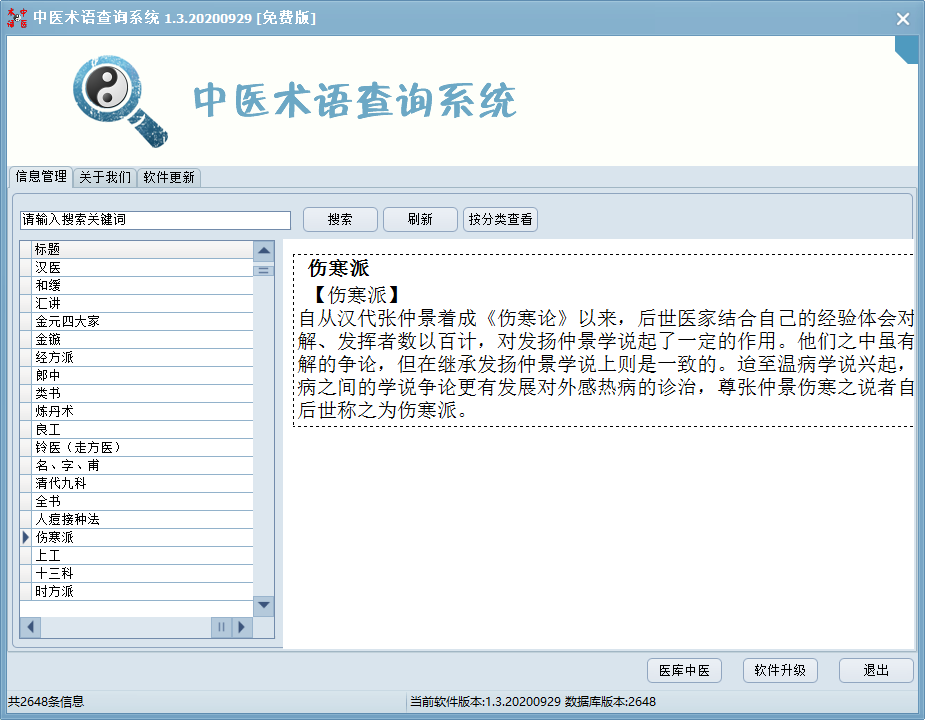Click the vertical scrollbar thumb in list
This screenshot has width=925, height=720.
(x=264, y=270)
